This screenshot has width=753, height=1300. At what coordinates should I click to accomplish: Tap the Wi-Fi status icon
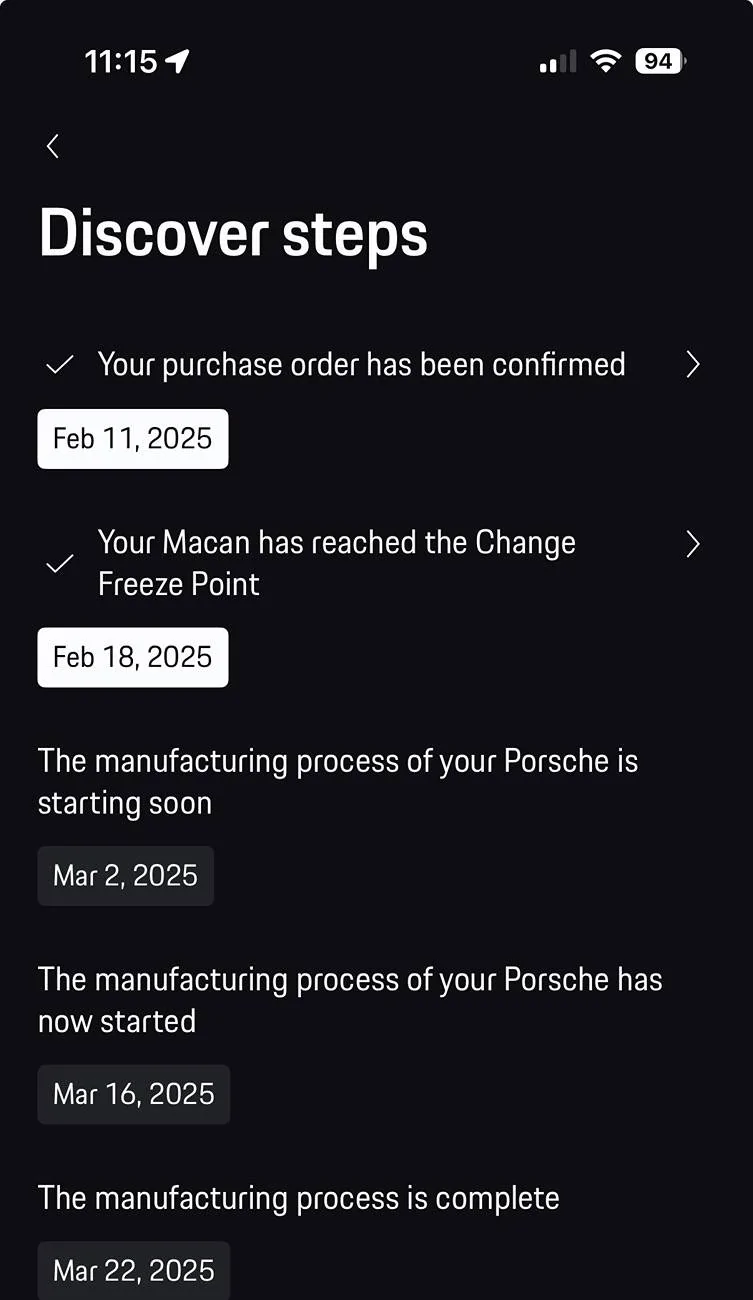pyautogui.click(x=605, y=61)
